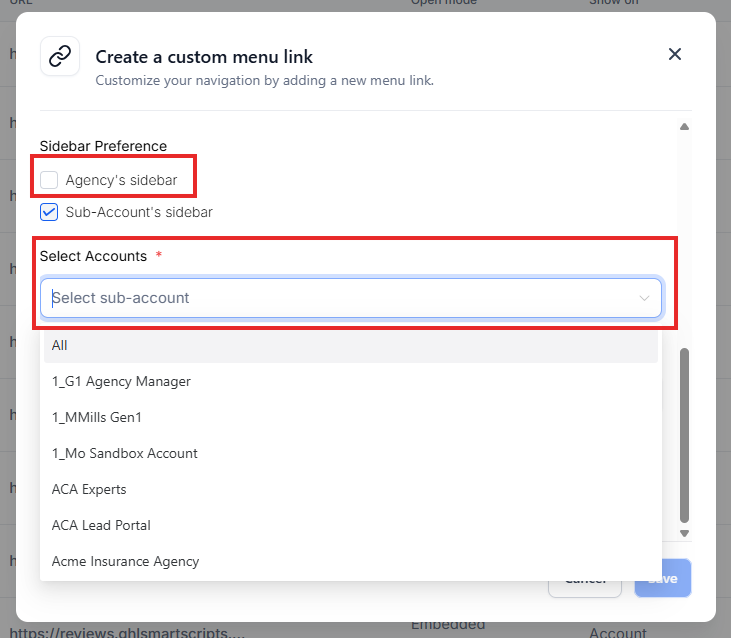Pick the 1_MMills Gen1 account
Viewport: 731px width, 638px height.
(90, 417)
